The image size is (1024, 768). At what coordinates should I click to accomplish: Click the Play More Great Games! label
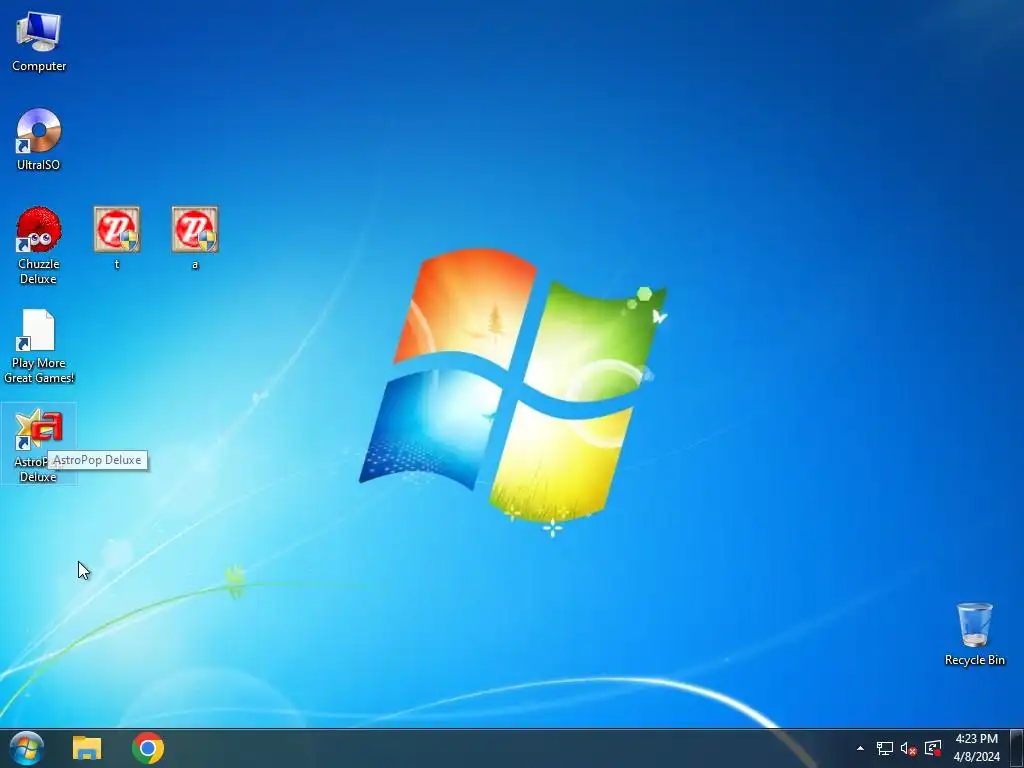pyautogui.click(x=39, y=370)
